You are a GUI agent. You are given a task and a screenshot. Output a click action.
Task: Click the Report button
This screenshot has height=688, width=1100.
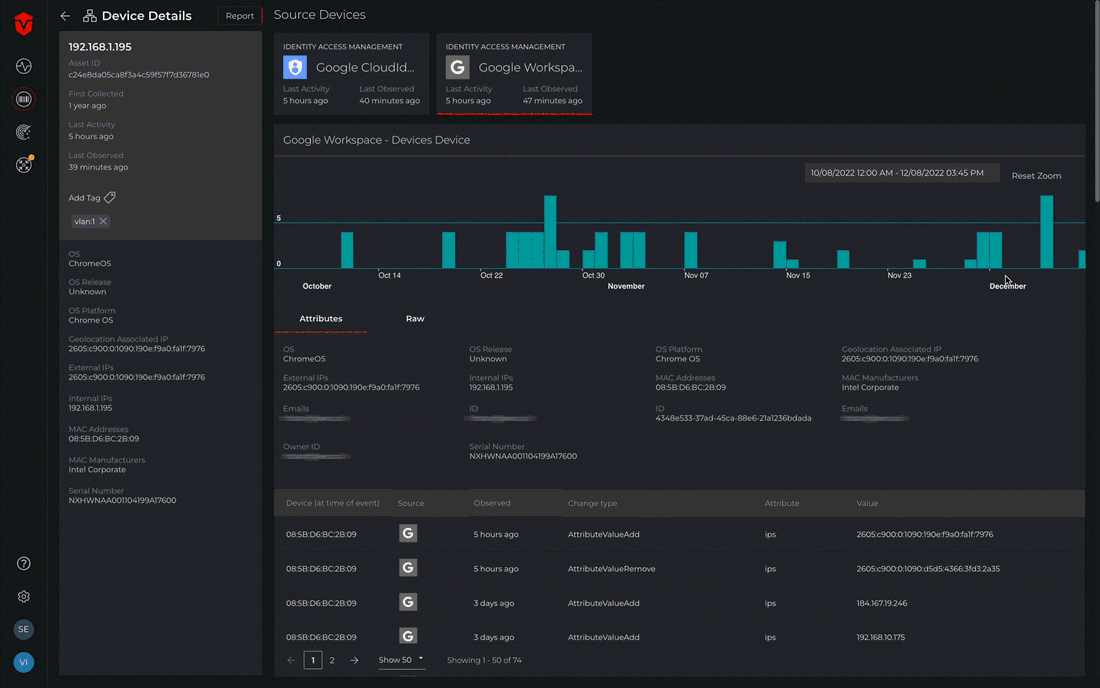[240, 15]
